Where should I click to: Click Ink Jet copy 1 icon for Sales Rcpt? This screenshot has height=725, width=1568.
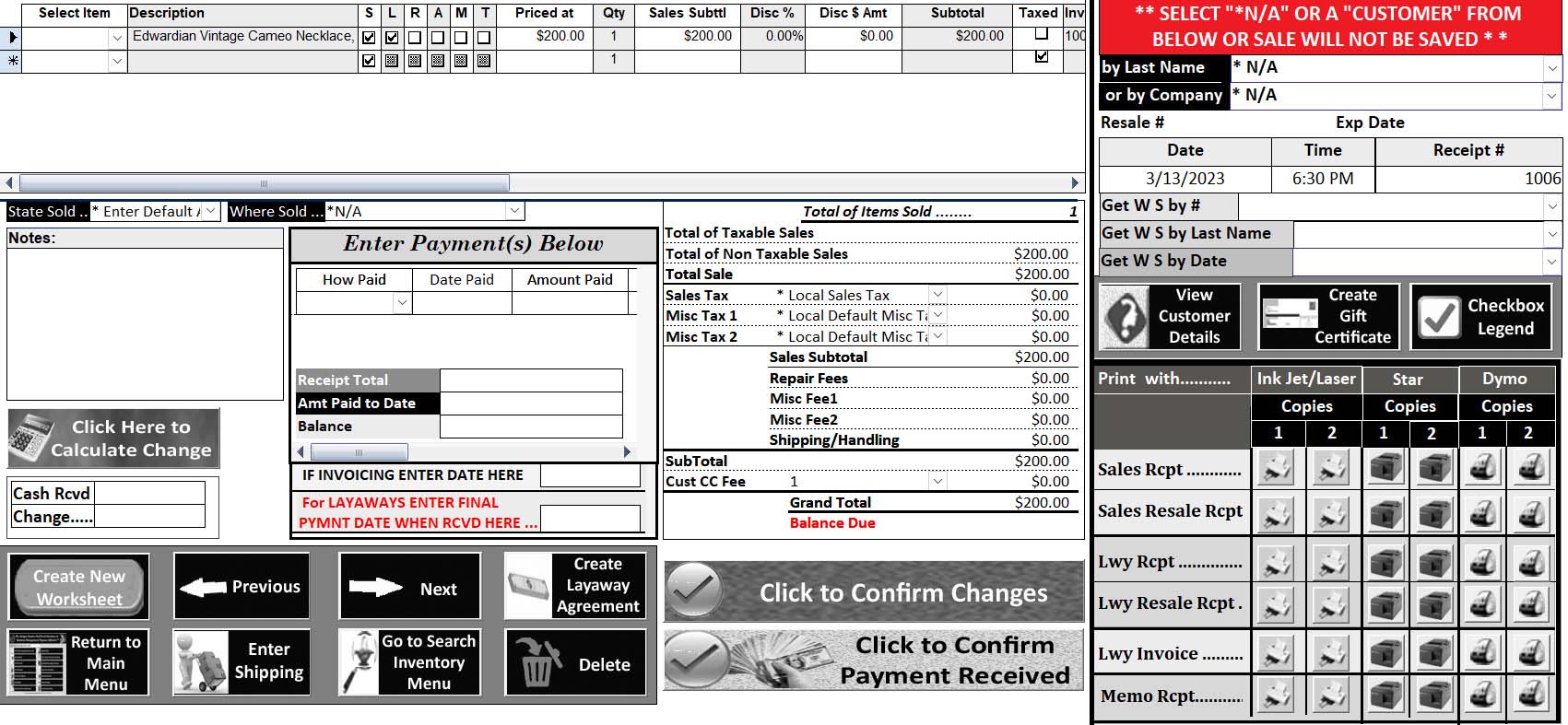pos(1278,469)
